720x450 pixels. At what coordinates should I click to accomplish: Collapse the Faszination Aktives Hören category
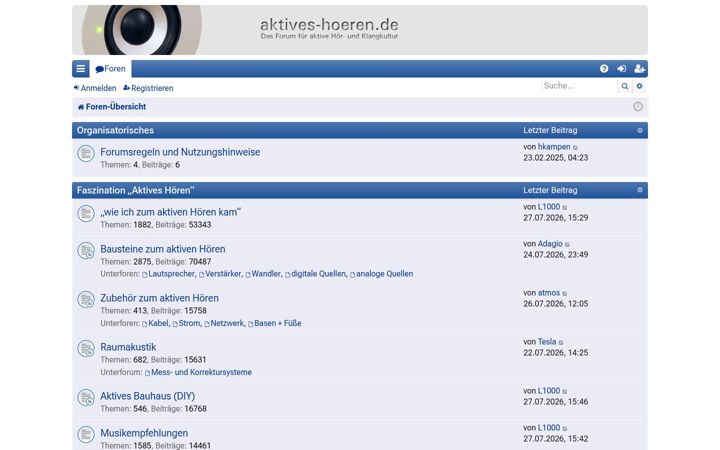(x=640, y=190)
